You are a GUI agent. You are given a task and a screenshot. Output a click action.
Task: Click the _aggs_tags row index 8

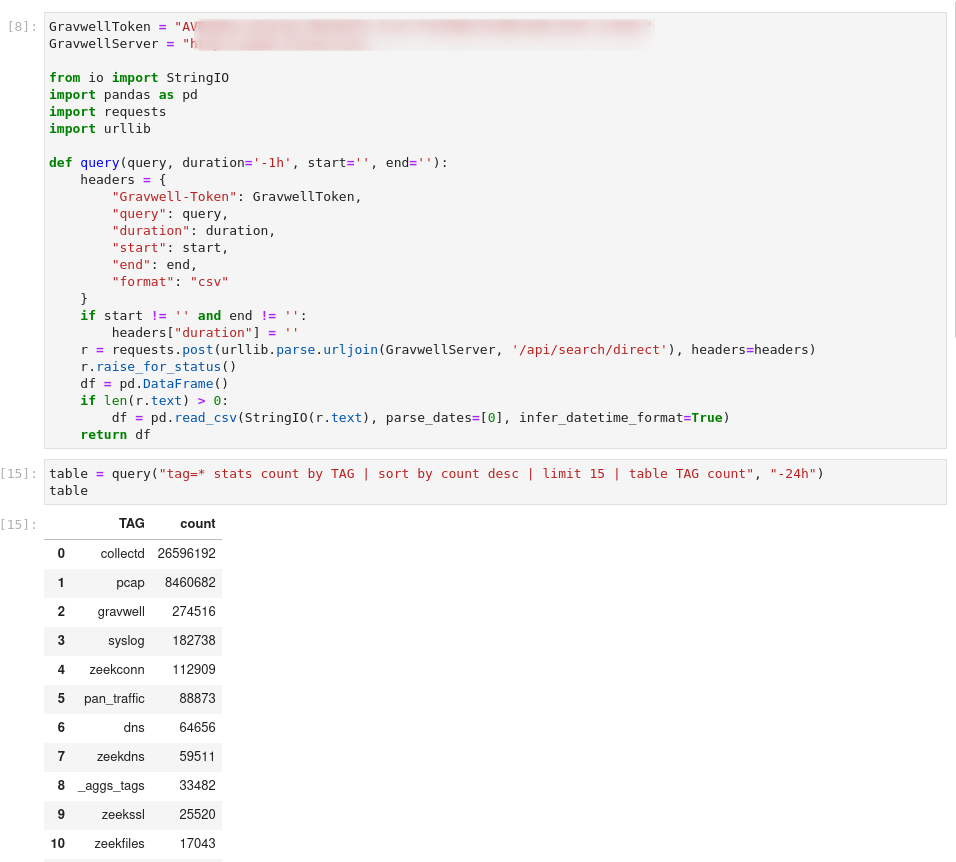coord(60,785)
